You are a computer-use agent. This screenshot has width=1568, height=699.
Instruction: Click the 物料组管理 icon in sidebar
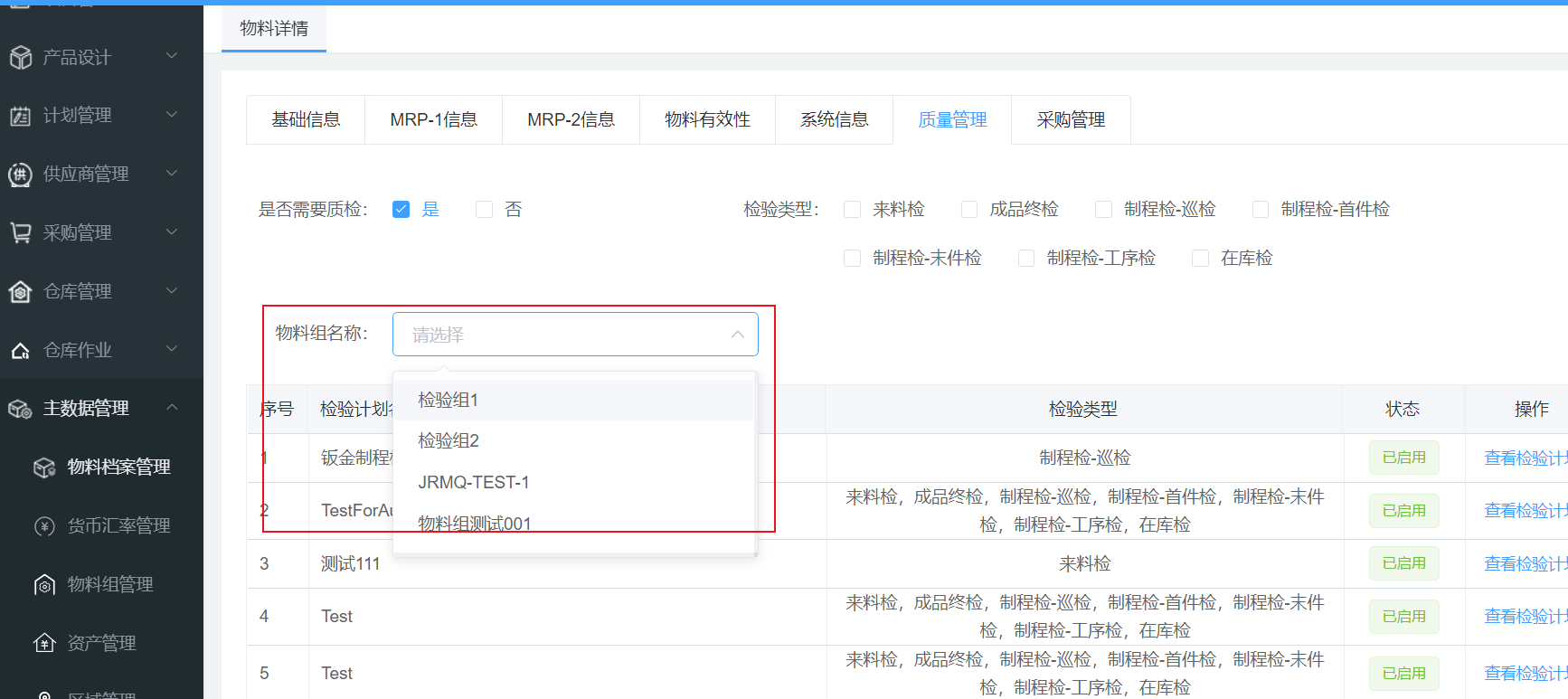coord(44,585)
